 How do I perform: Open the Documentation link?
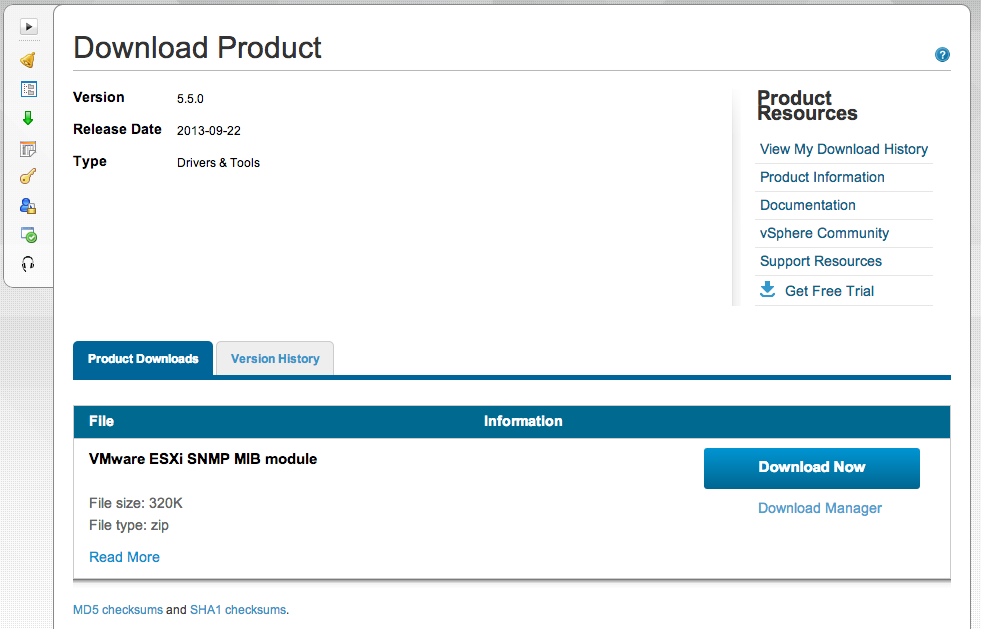point(808,205)
